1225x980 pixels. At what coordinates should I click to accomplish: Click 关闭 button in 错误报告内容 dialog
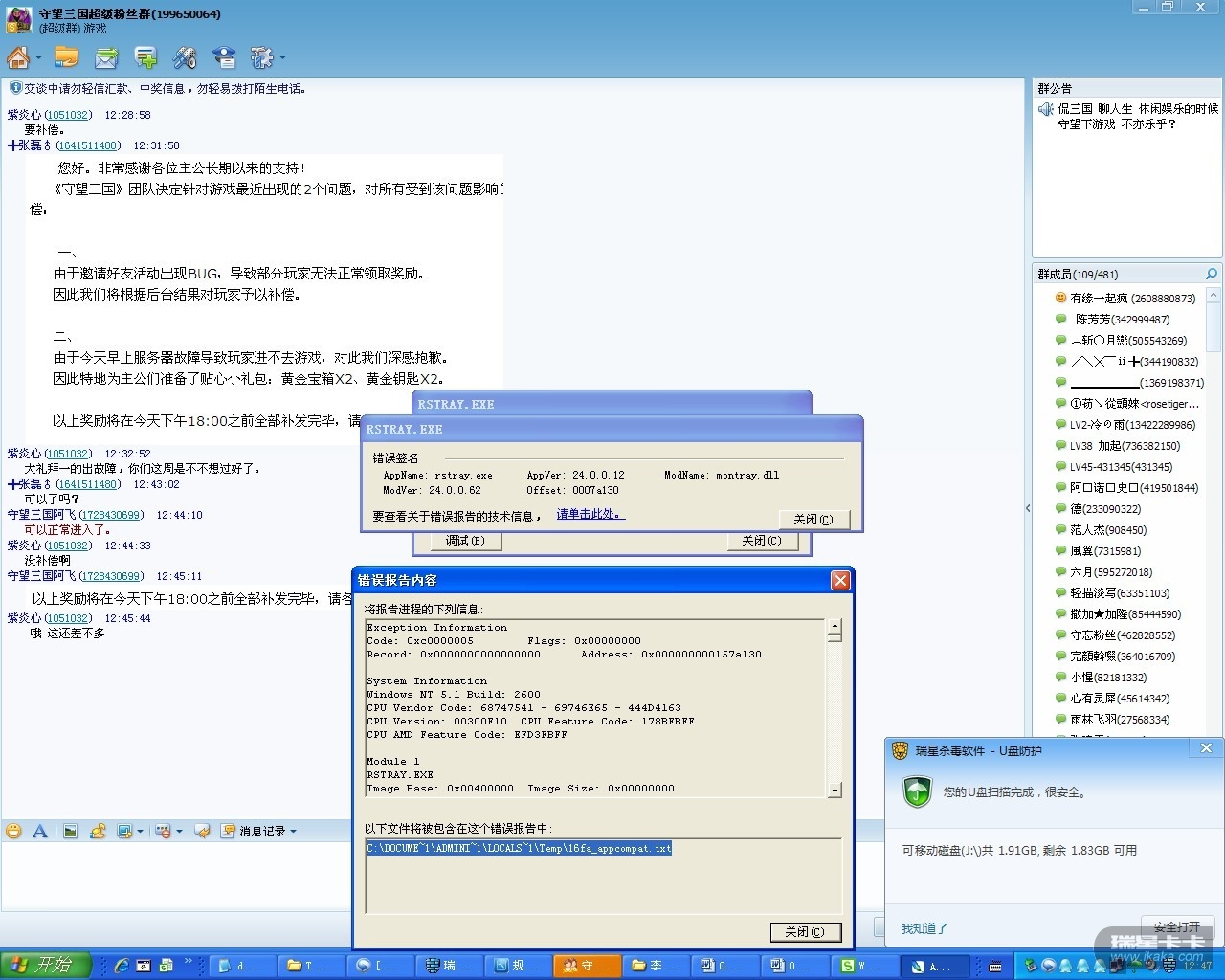tap(805, 931)
